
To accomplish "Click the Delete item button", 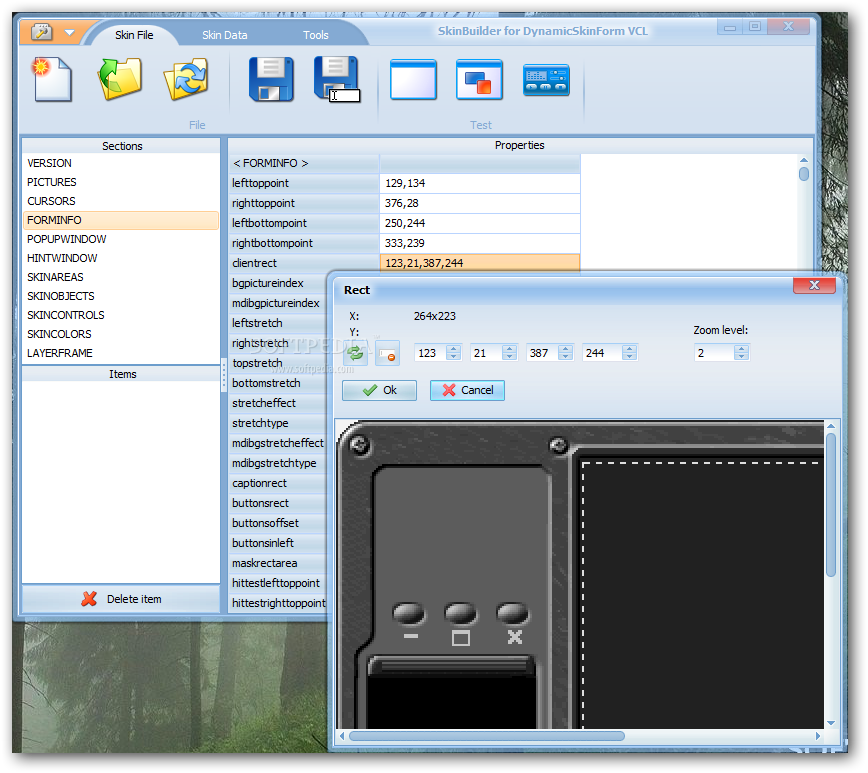I will point(121,599).
